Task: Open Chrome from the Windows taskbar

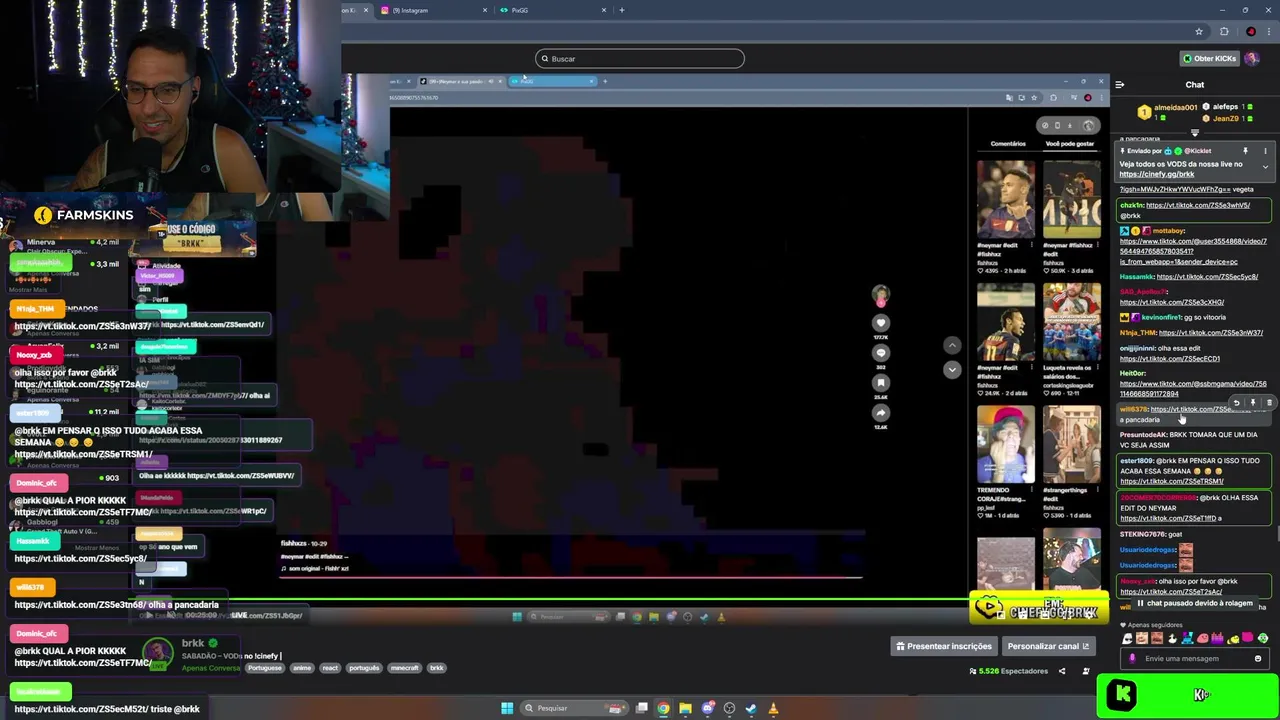Action: coord(663,708)
